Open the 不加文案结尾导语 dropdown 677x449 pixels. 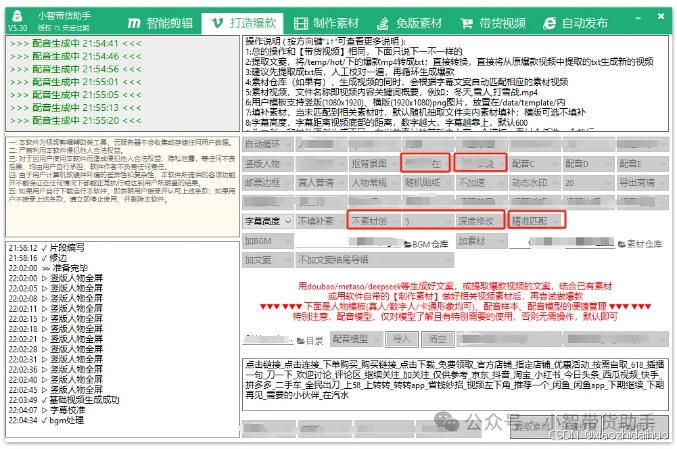375,260
